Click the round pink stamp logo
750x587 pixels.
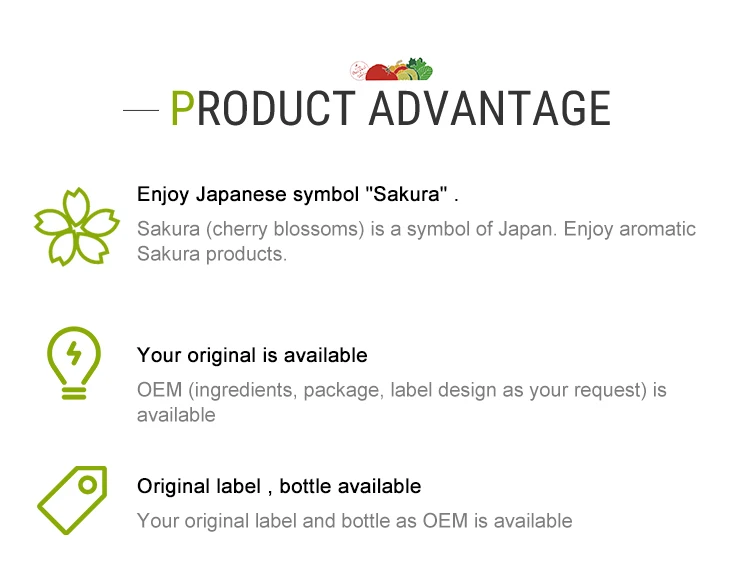click(358, 70)
